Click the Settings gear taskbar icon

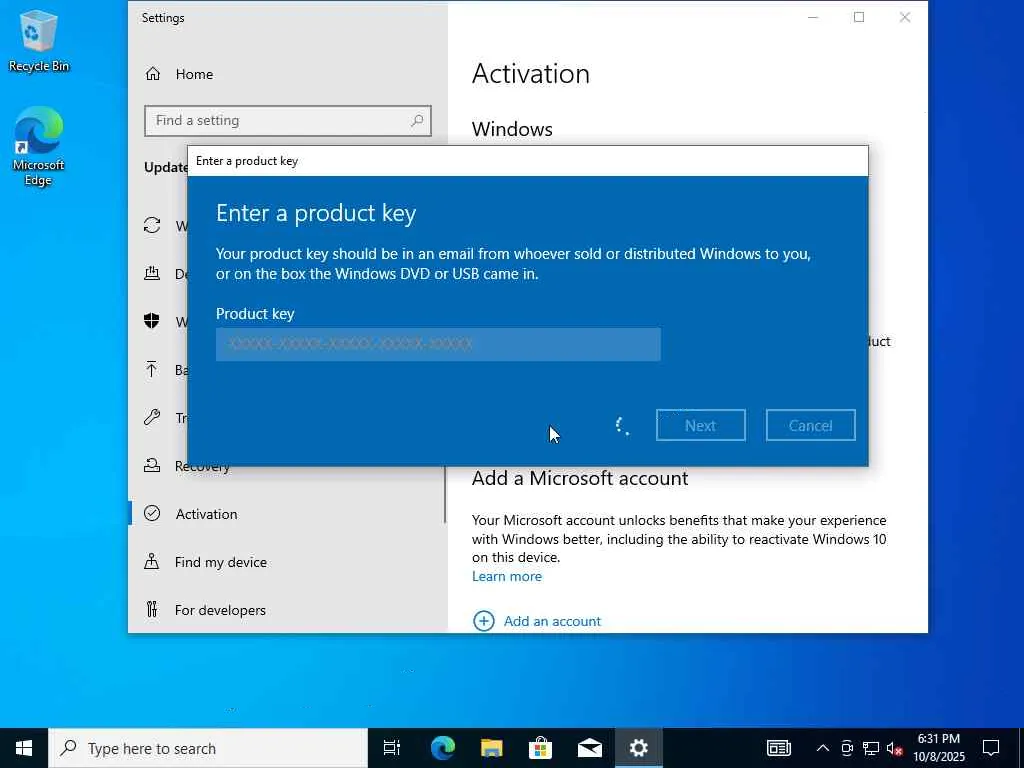click(639, 748)
